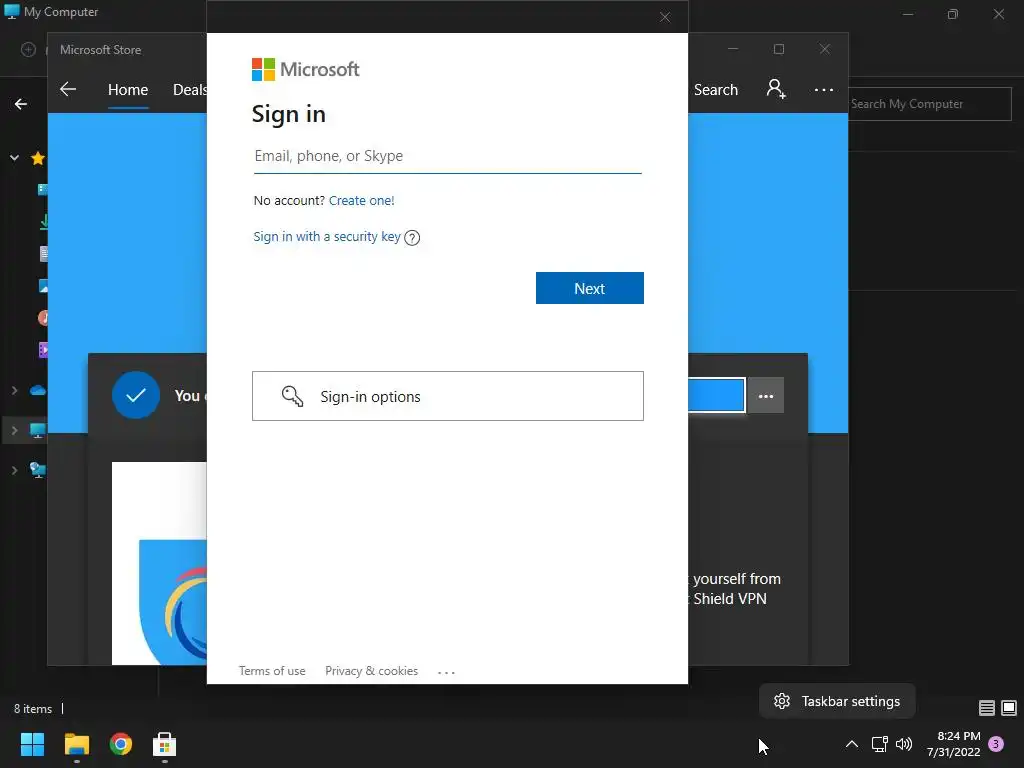Choose Sign in with a security key
The image size is (1024, 768).
pos(327,236)
